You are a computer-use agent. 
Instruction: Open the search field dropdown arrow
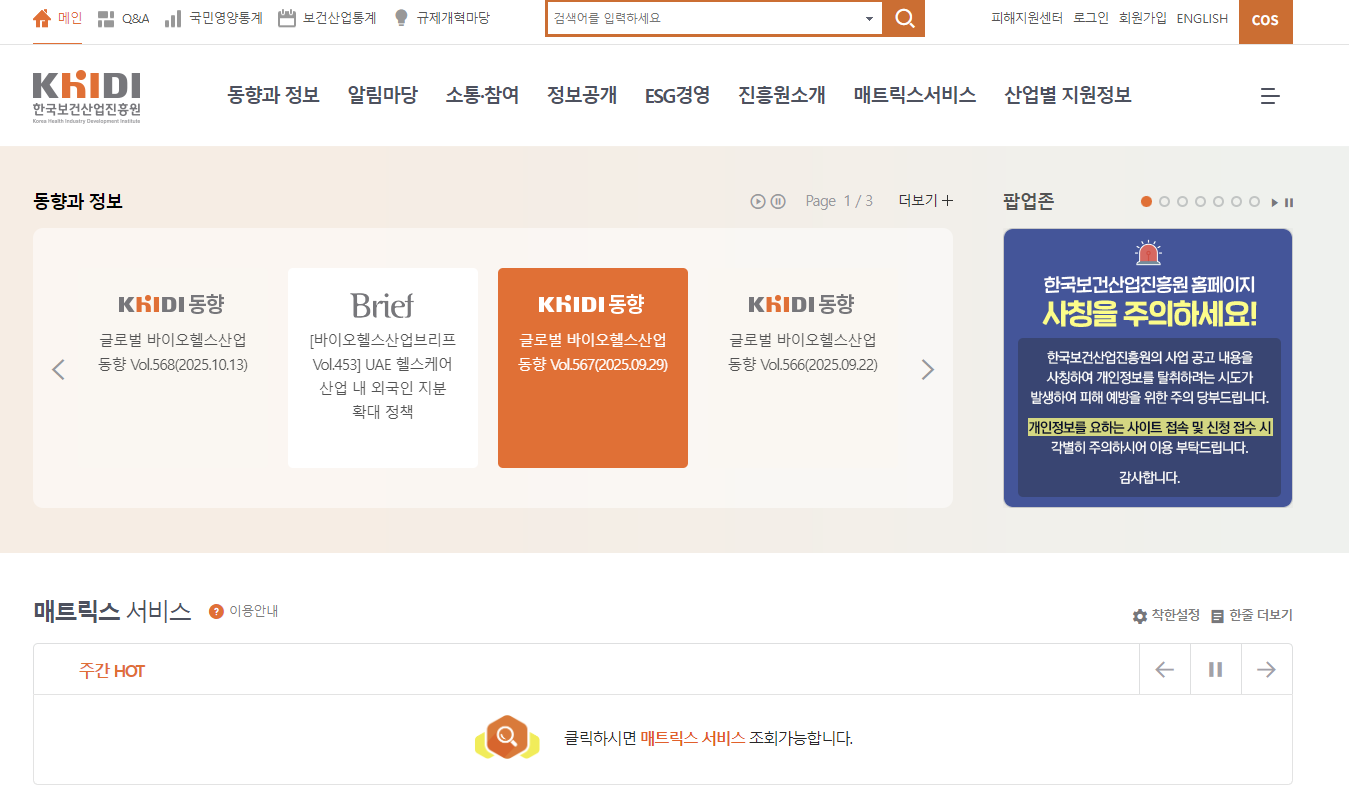point(869,19)
